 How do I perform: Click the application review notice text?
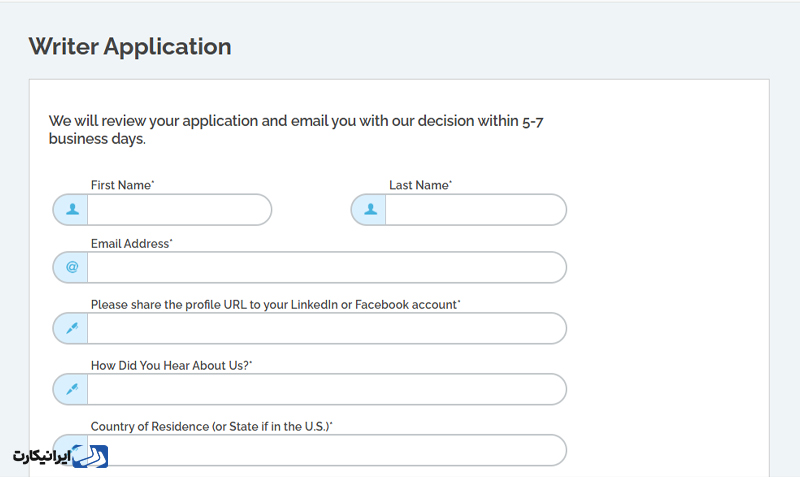296,130
